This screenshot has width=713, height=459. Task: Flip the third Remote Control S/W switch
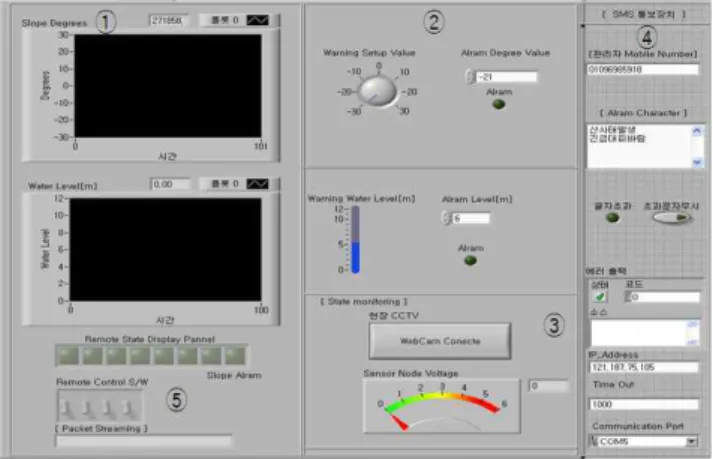tap(108, 408)
